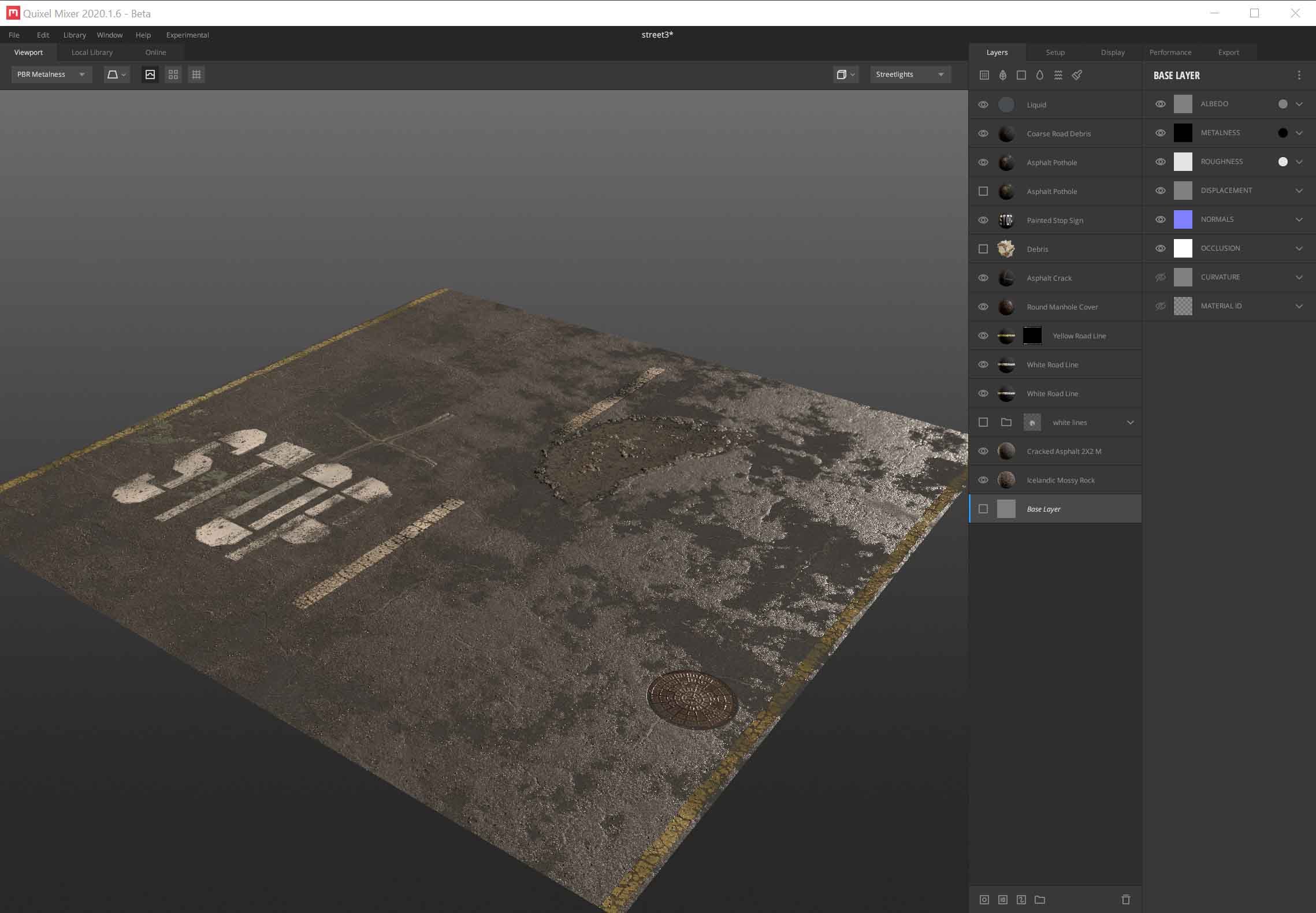Hide the Yellow Road Line layer
Image resolution: width=1316 pixels, height=913 pixels.
(983, 336)
